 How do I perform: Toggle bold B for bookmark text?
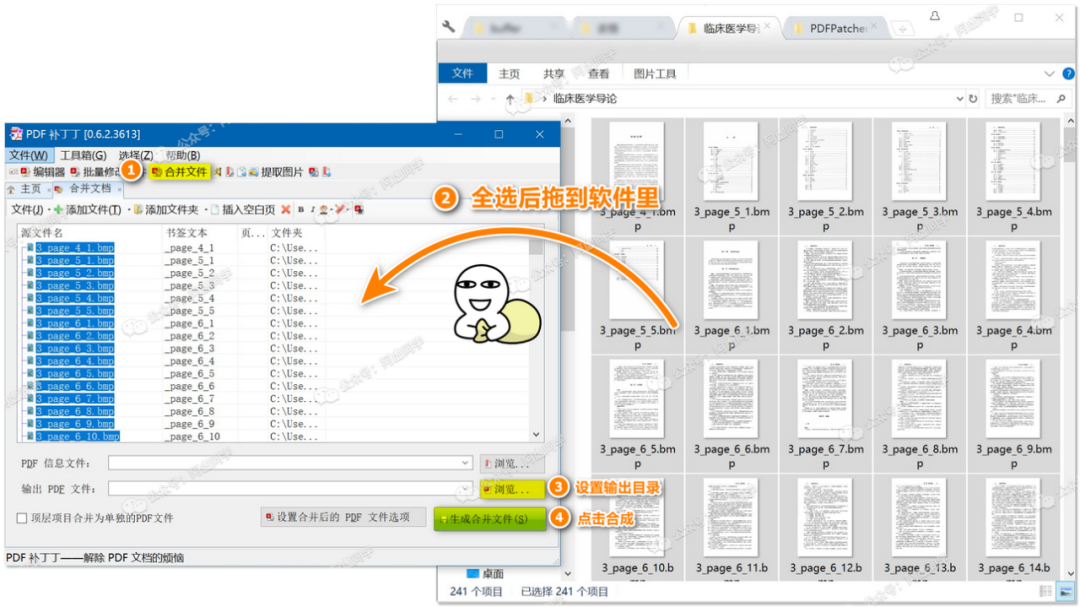click(x=300, y=209)
